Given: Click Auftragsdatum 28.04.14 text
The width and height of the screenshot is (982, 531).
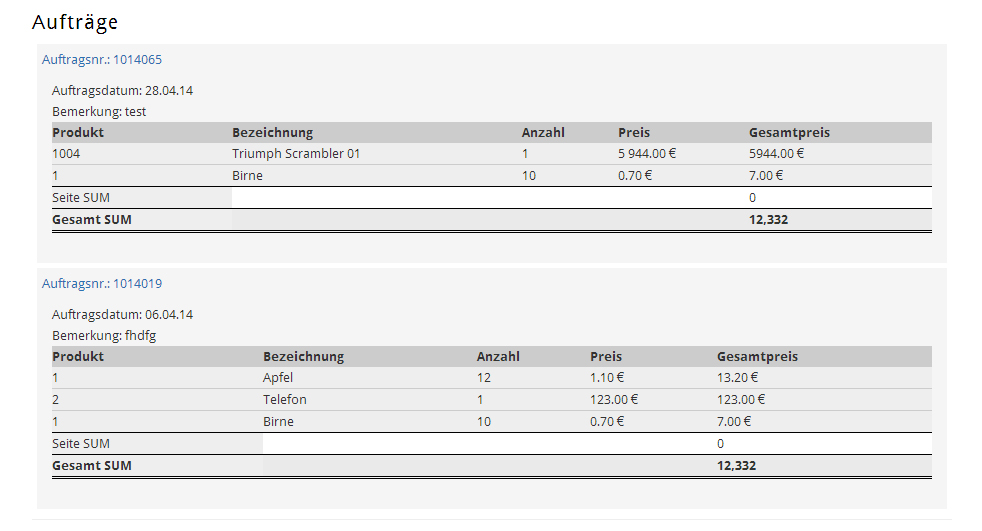Looking at the screenshot, I should tap(122, 91).
